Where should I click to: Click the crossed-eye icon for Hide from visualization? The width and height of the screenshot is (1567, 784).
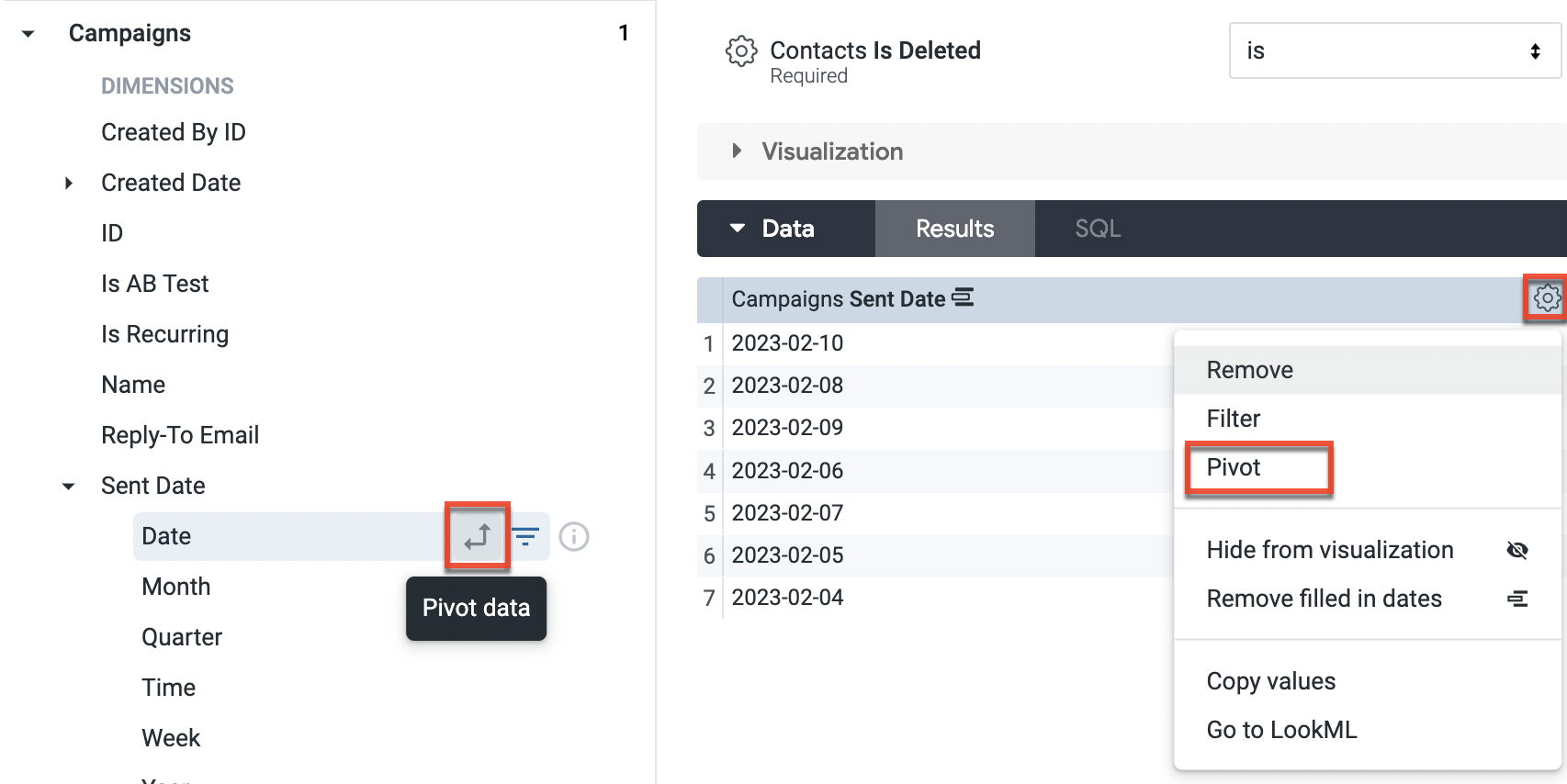click(1517, 550)
